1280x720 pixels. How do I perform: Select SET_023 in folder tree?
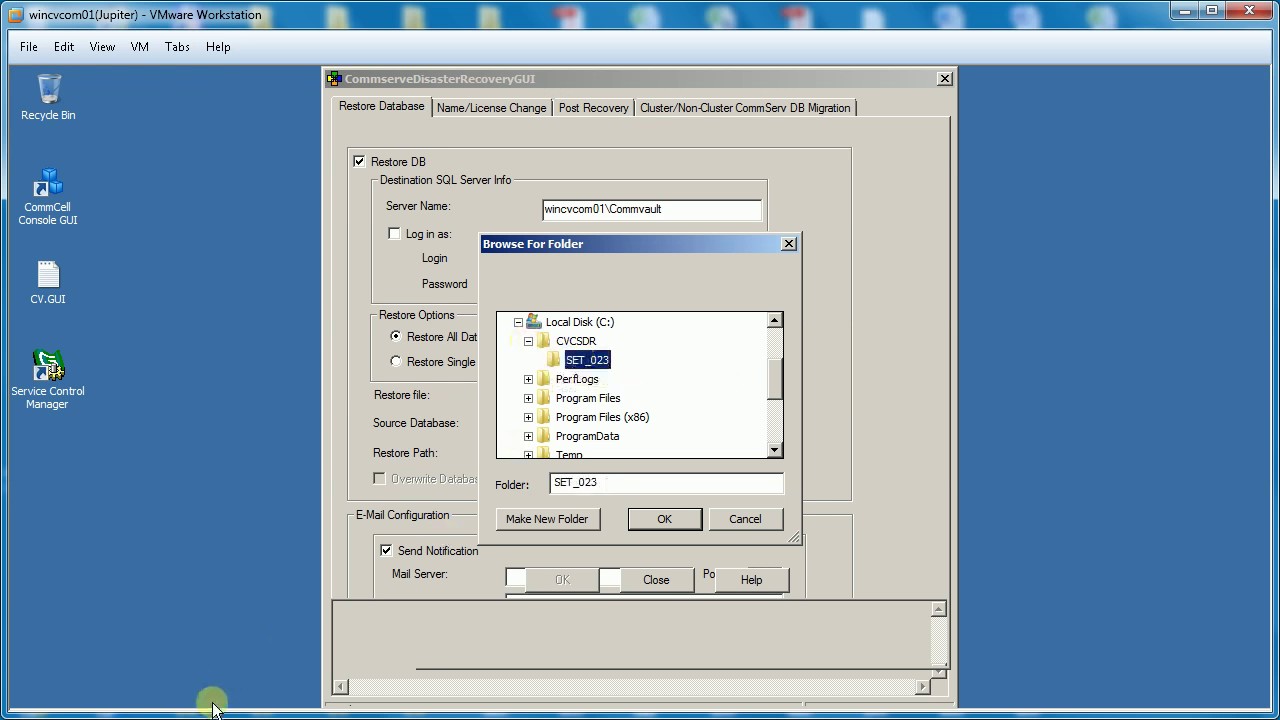(x=587, y=360)
